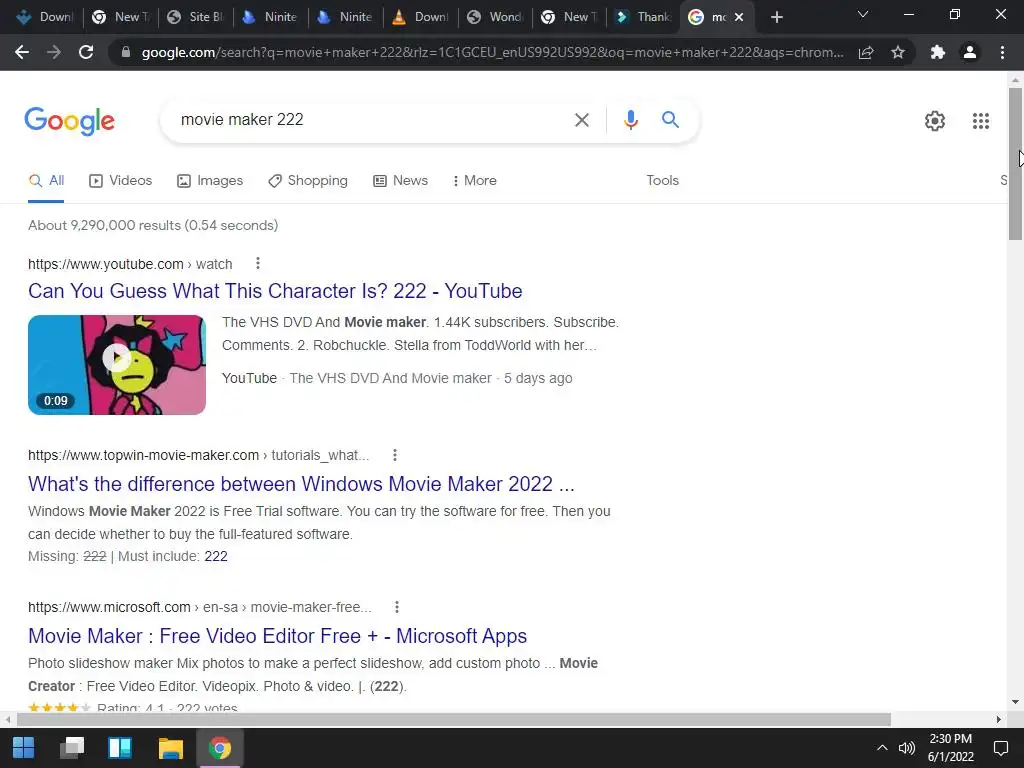The width and height of the screenshot is (1024, 768).
Task: Open options for topwin-movie-maker result
Action: click(394, 455)
